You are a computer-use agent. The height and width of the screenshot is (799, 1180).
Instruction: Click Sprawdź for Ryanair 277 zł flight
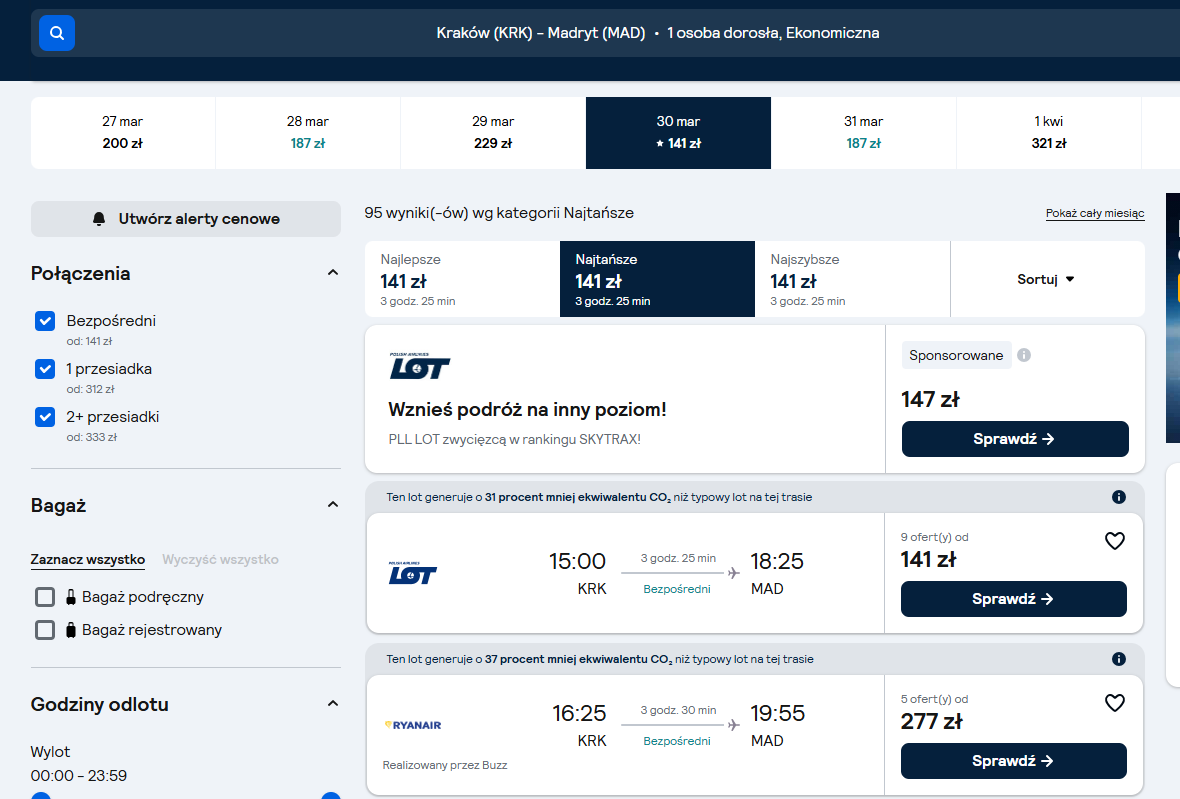(1013, 761)
